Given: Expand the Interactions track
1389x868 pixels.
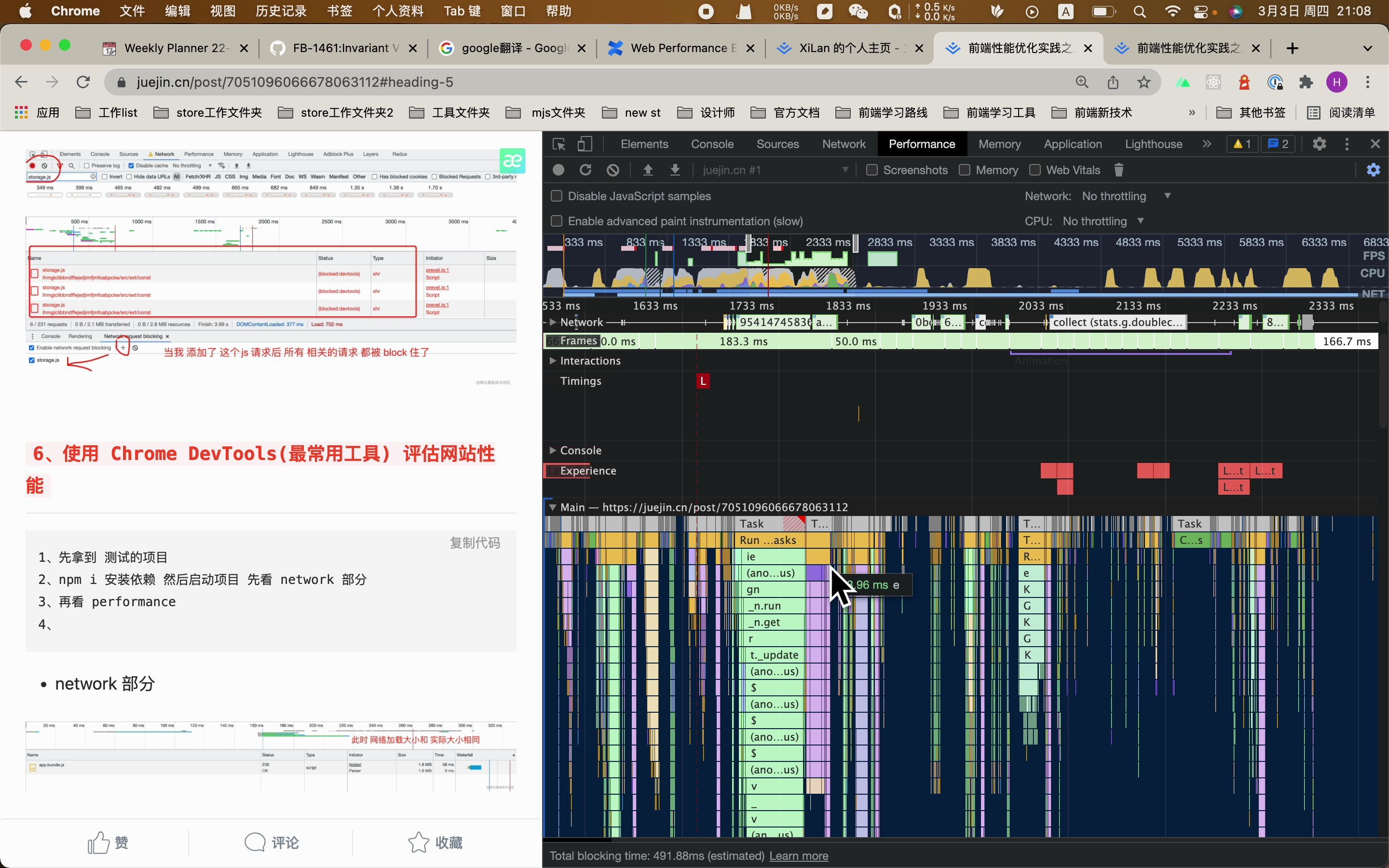Looking at the screenshot, I should (552, 361).
